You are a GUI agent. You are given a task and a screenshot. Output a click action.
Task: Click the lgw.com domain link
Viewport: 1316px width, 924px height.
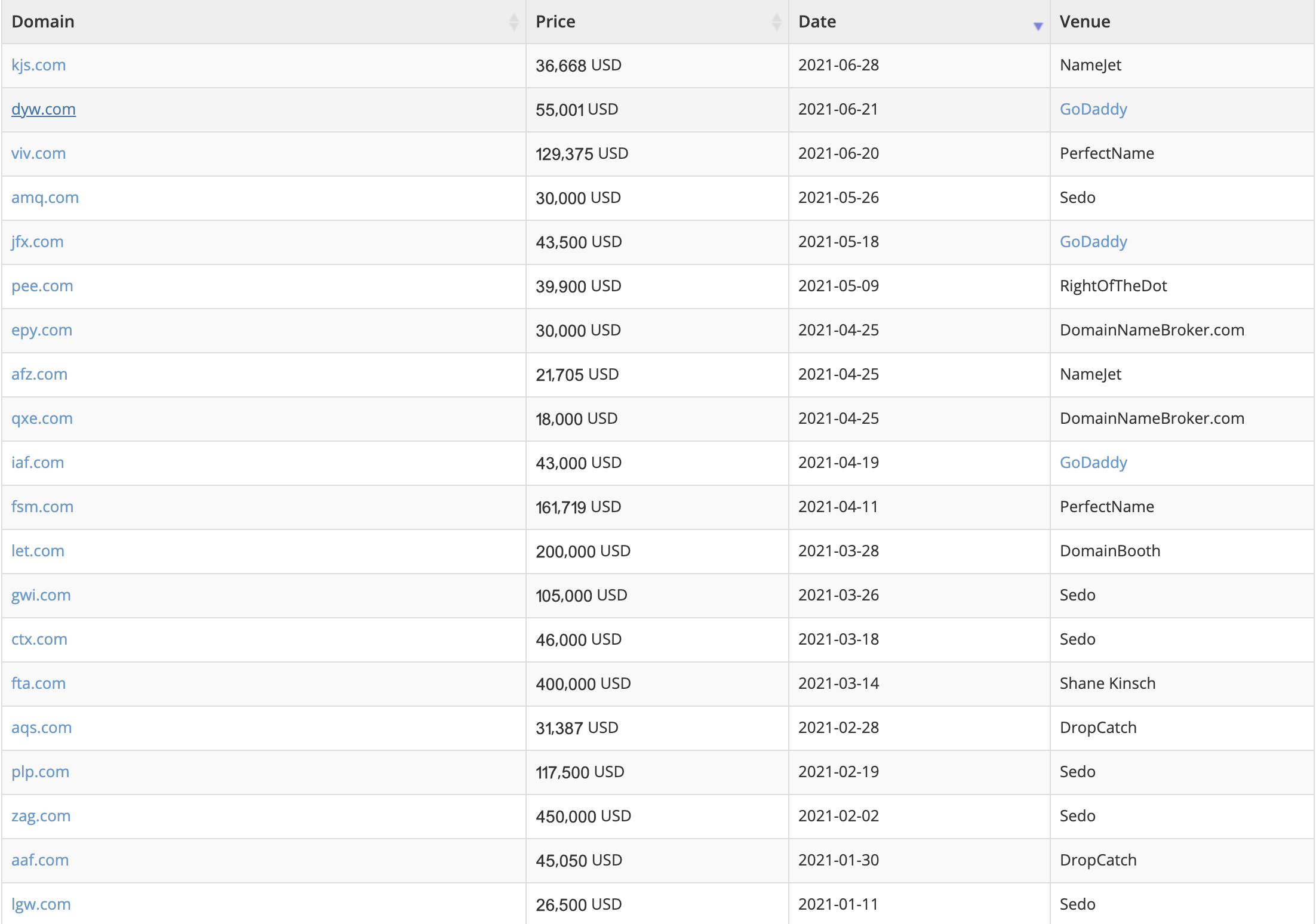[x=41, y=904]
